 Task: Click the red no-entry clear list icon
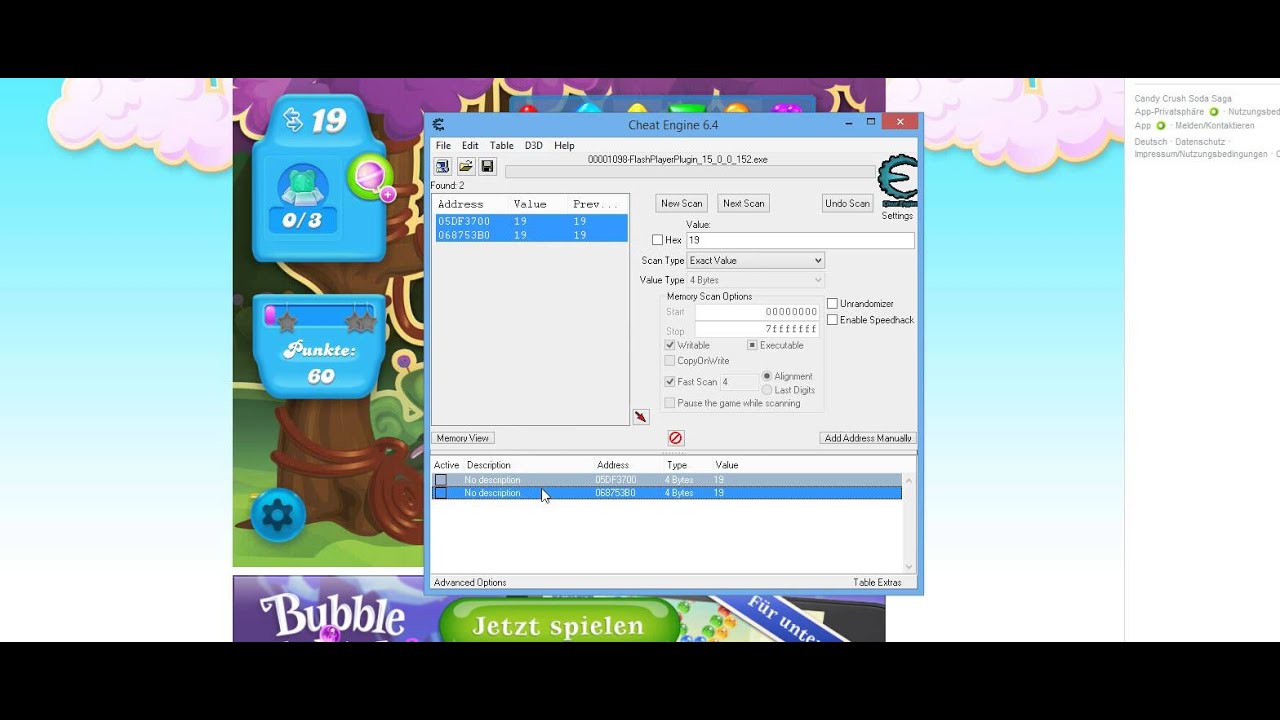(x=675, y=438)
